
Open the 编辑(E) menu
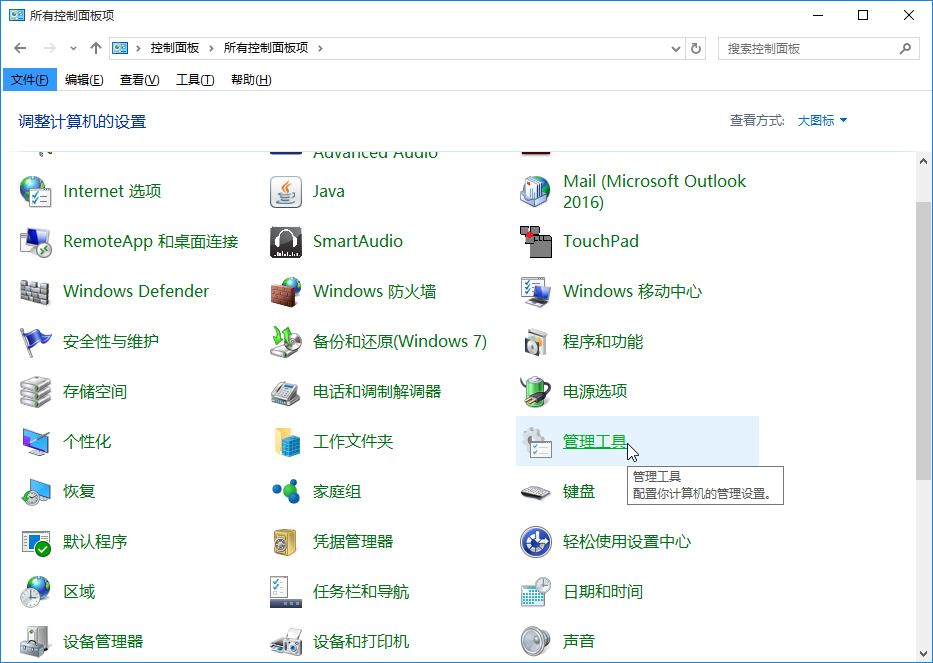[x=84, y=80]
